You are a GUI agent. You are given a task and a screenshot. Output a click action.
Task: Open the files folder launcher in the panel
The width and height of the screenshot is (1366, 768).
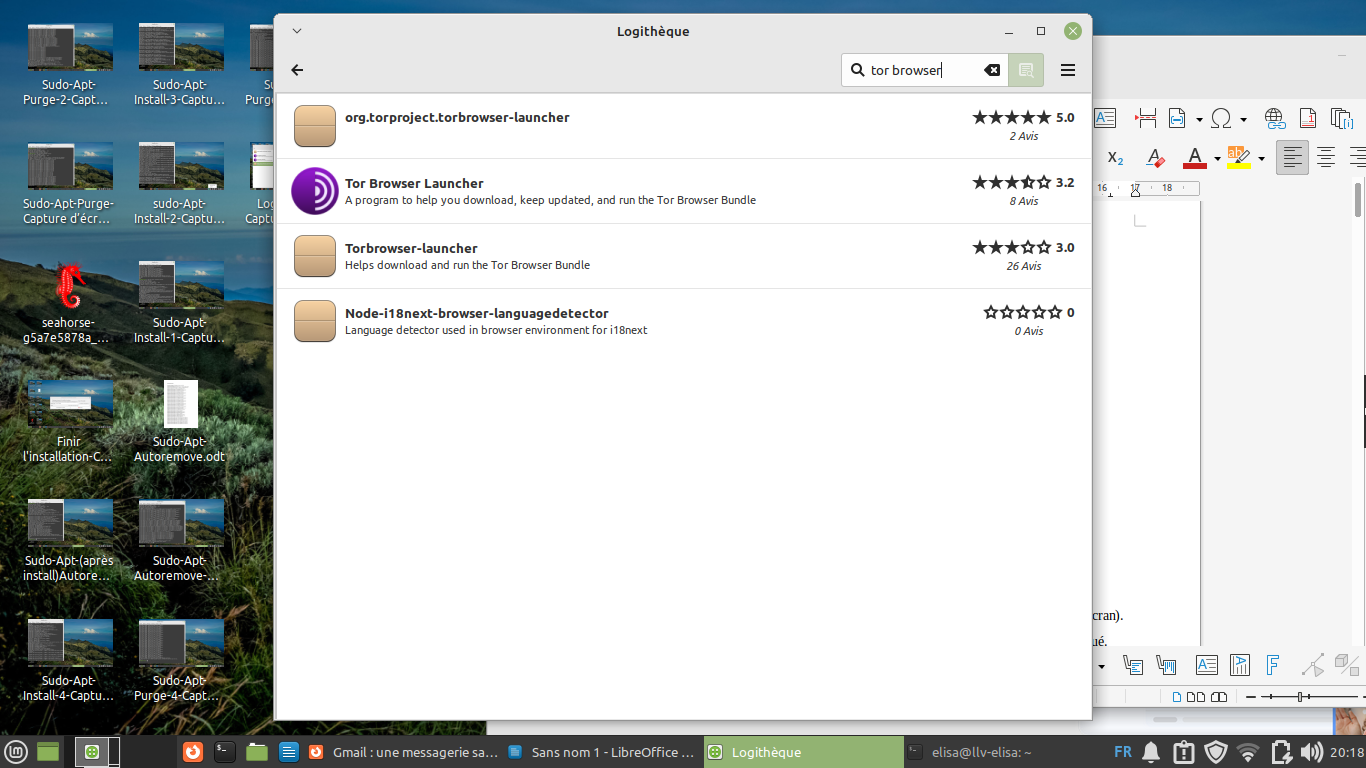257,751
